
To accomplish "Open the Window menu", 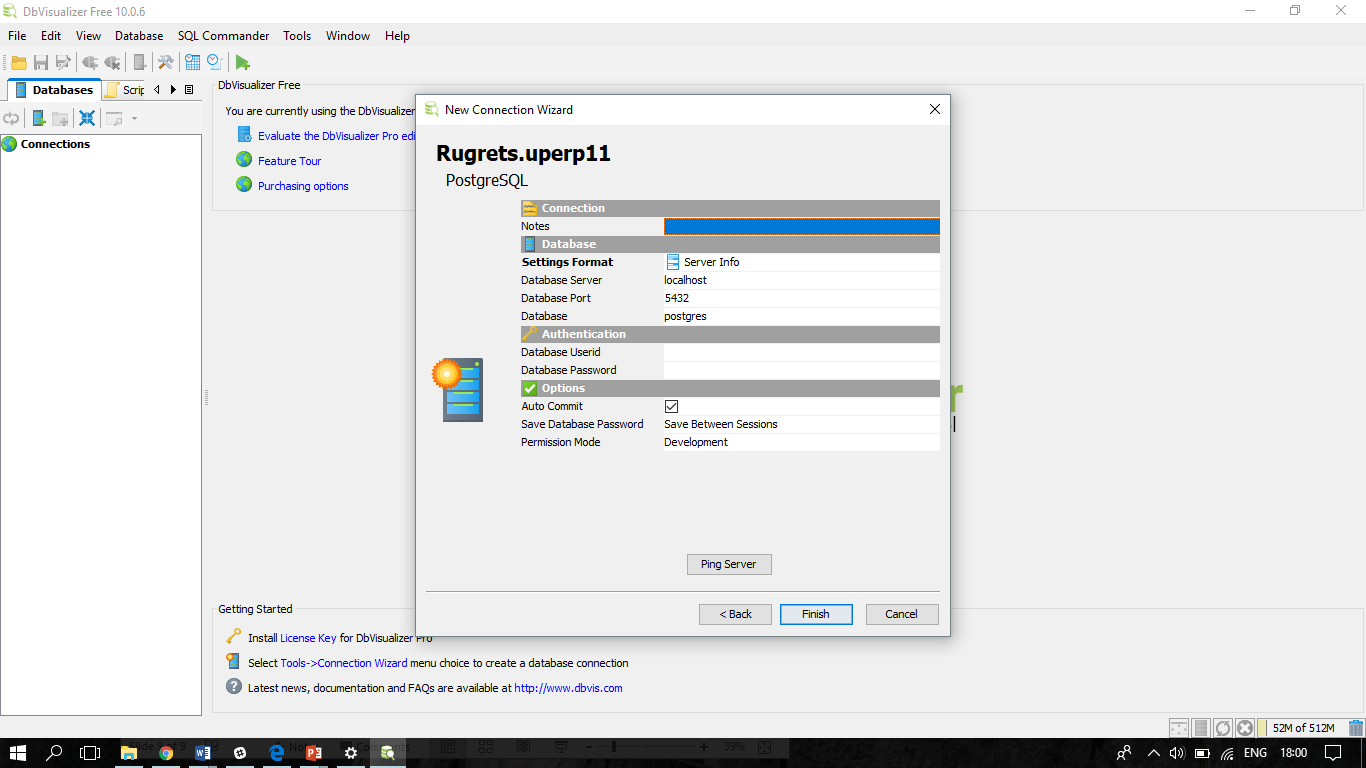I will tap(348, 36).
